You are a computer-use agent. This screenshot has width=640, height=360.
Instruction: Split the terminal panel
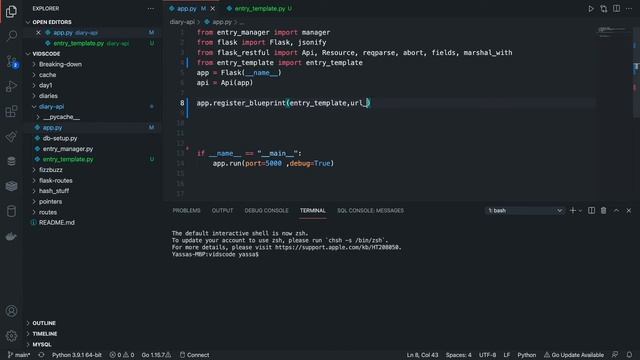[x=591, y=211]
